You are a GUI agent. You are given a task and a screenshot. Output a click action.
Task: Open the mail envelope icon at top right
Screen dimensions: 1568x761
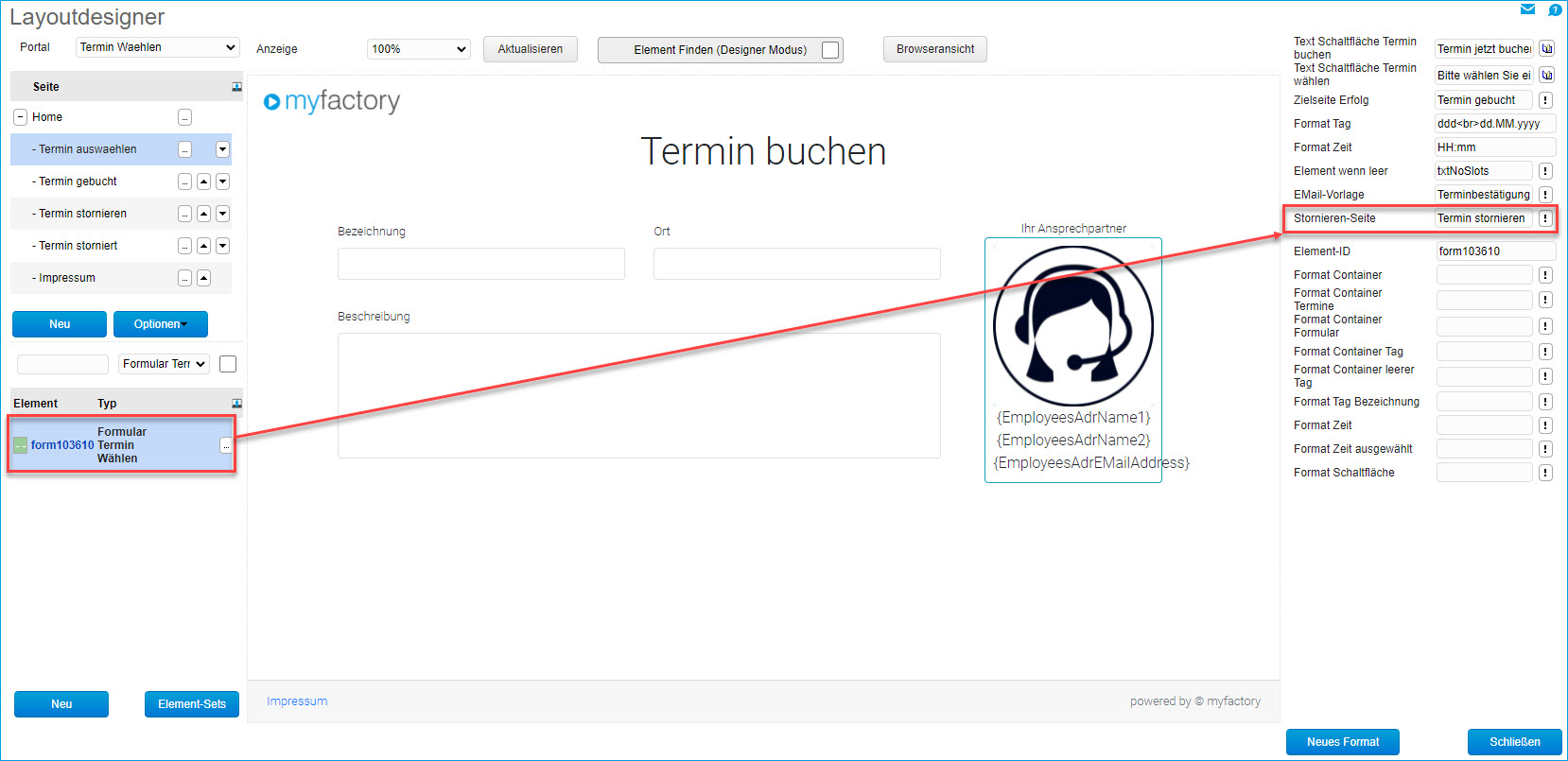click(1527, 9)
